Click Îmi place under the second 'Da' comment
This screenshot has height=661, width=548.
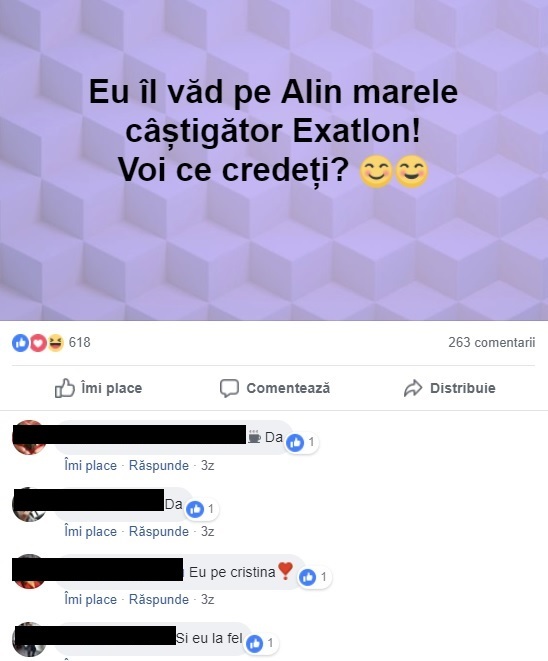91,532
